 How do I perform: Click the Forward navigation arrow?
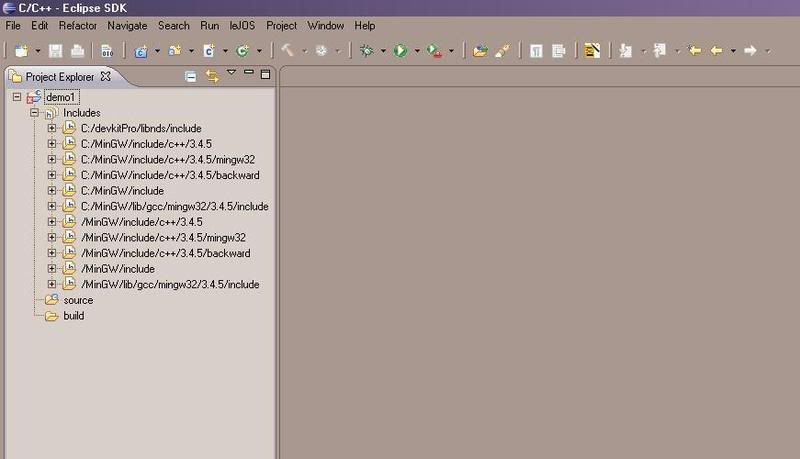click(x=750, y=50)
